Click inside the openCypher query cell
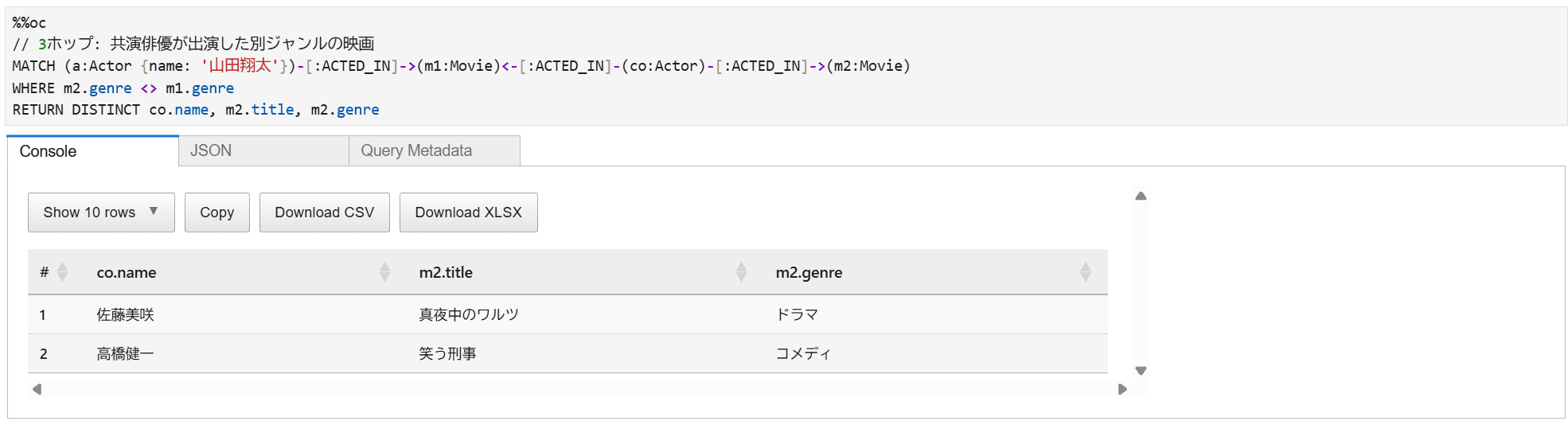 pyautogui.click(x=786, y=66)
